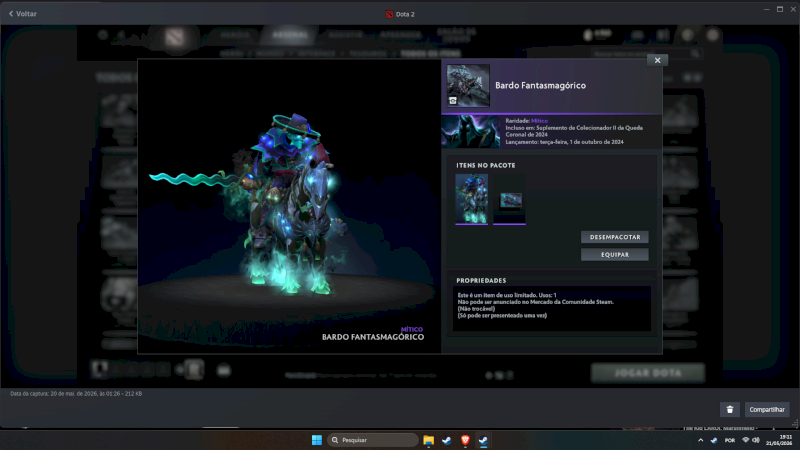This screenshot has width=800, height=450.
Task: Share the screenshot via Compartilhar
Action: click(767, 409)
